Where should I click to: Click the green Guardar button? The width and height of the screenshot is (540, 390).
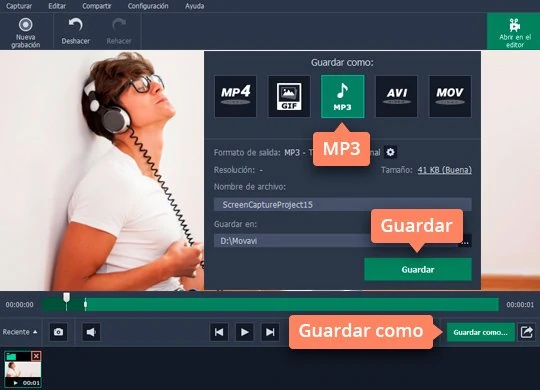click(418, 269)
